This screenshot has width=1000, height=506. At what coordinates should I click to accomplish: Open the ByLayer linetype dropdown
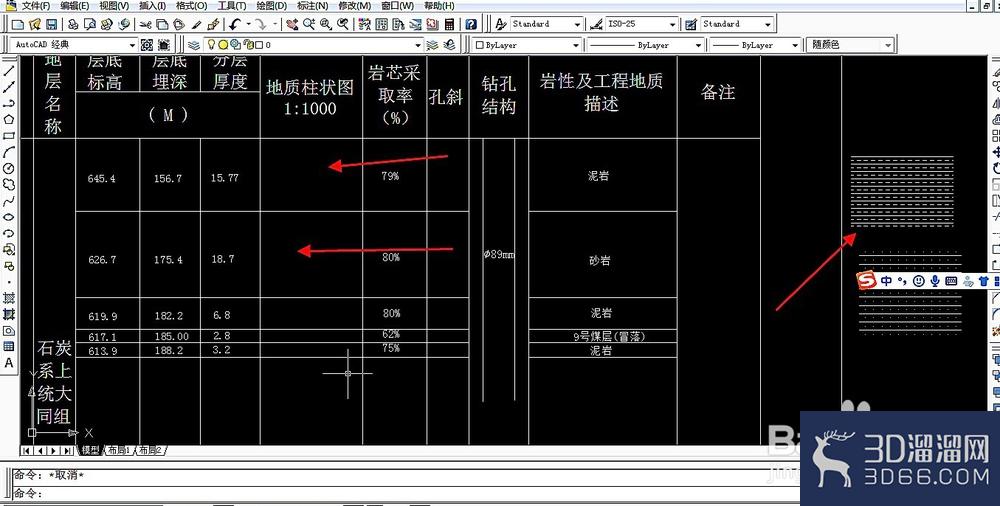(x=698, y=45)
